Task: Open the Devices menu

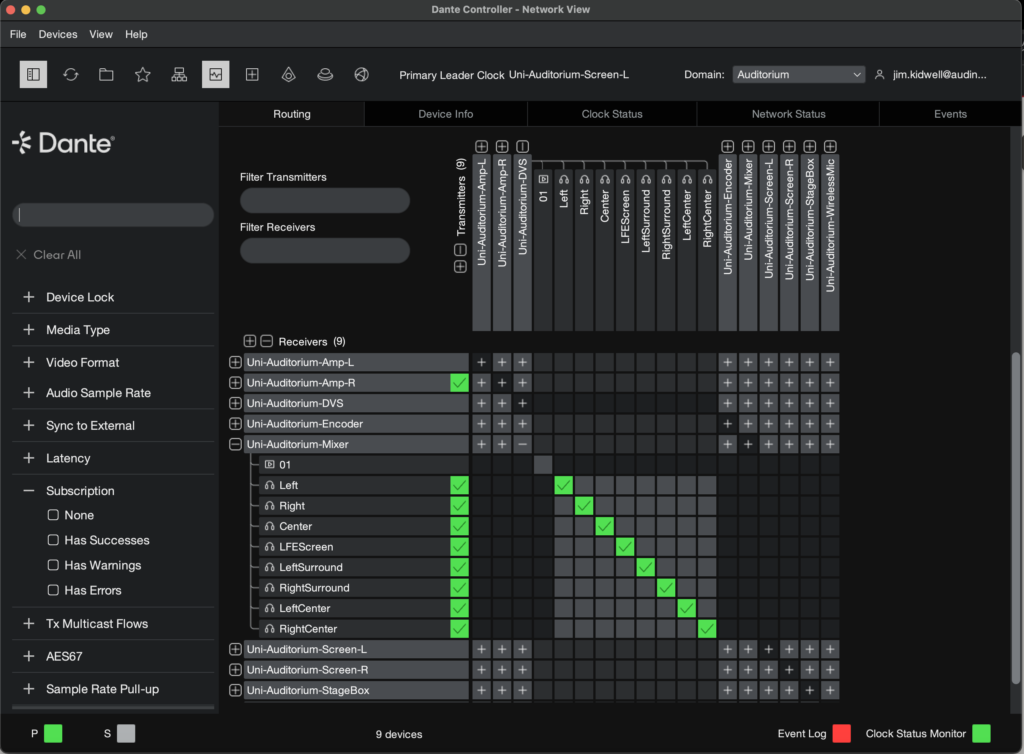Action: [x=58, y=34]
